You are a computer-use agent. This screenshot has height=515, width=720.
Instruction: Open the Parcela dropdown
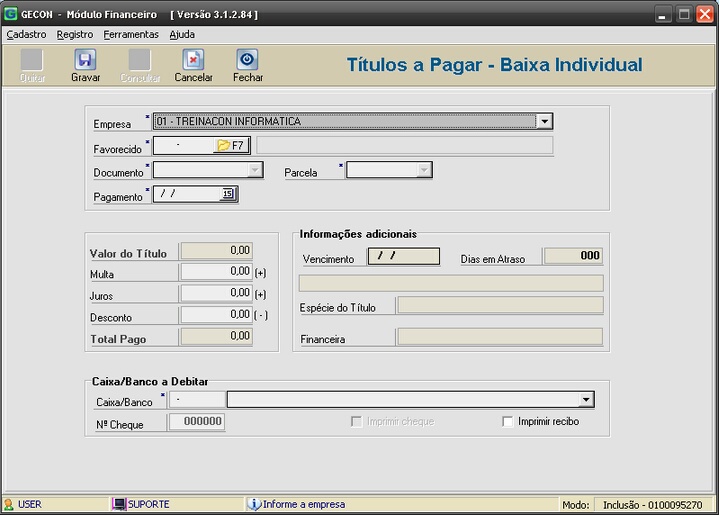(424, 171)
